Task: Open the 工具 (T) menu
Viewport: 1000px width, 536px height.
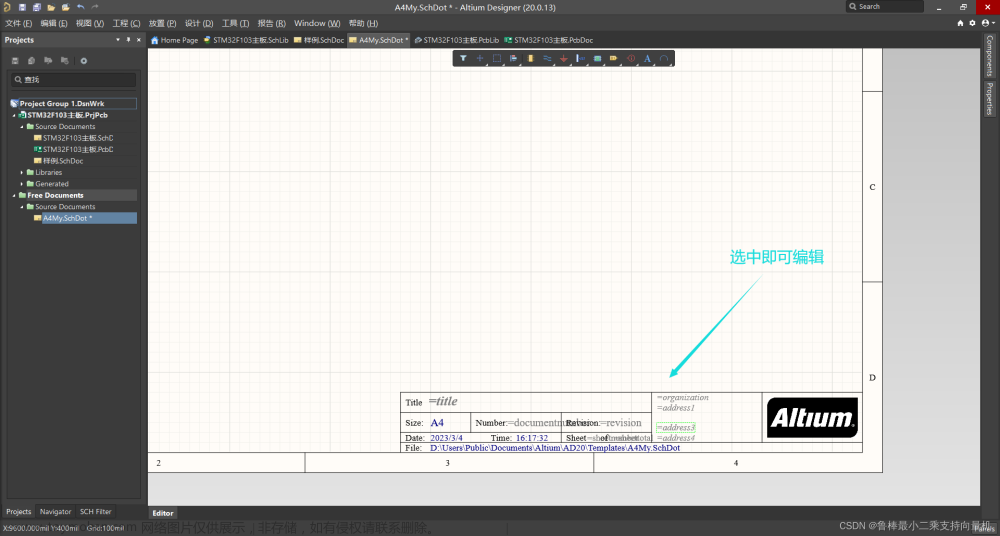Action: pos(235,23)
